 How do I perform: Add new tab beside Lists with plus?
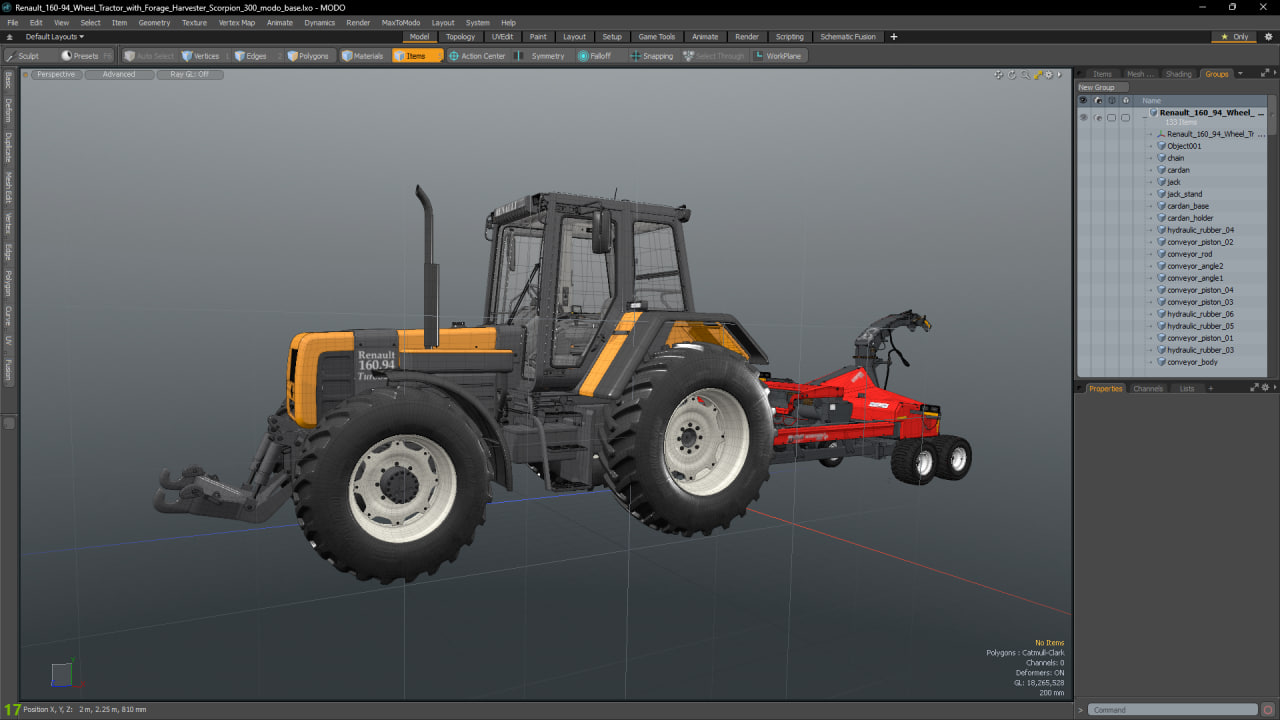(1210, 388)
